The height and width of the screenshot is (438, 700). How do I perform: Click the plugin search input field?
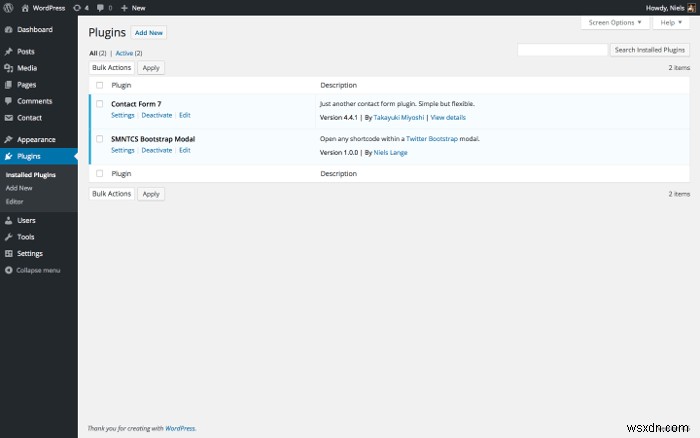(562, 50)
